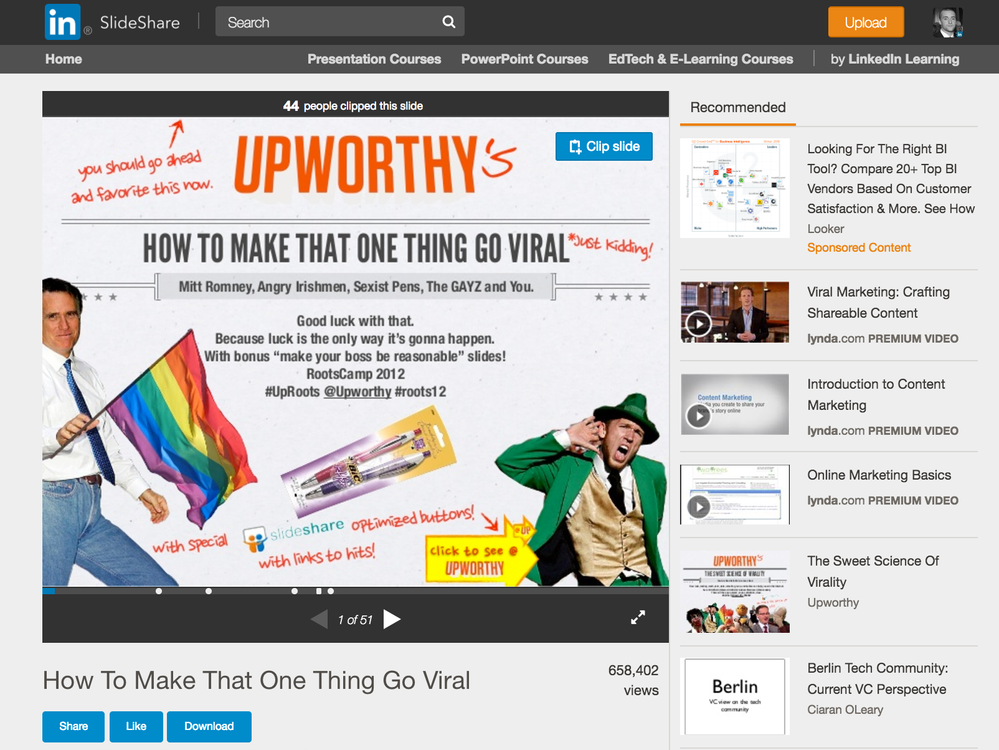Go to next slide arrow
Image resolution: width=999 pixels, height=750 pixels.
coord(392,619)
